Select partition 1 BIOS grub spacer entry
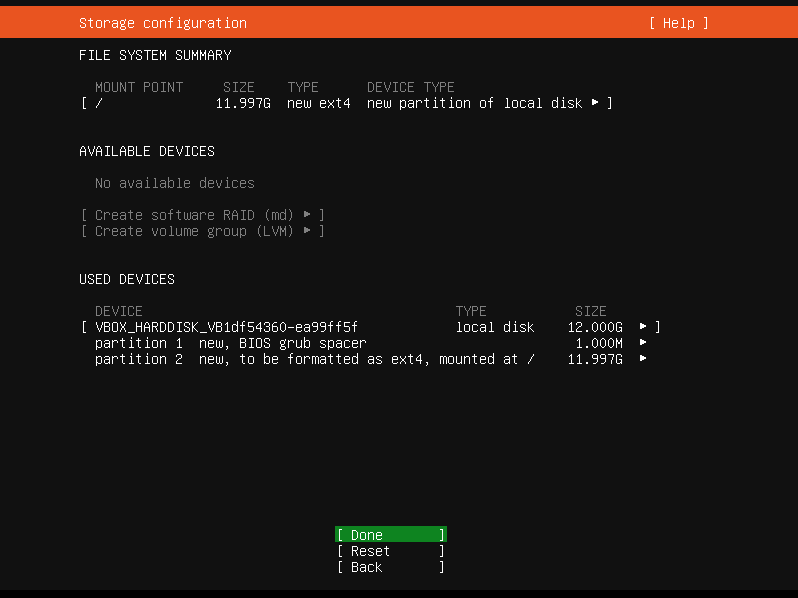 click(230, 343)
